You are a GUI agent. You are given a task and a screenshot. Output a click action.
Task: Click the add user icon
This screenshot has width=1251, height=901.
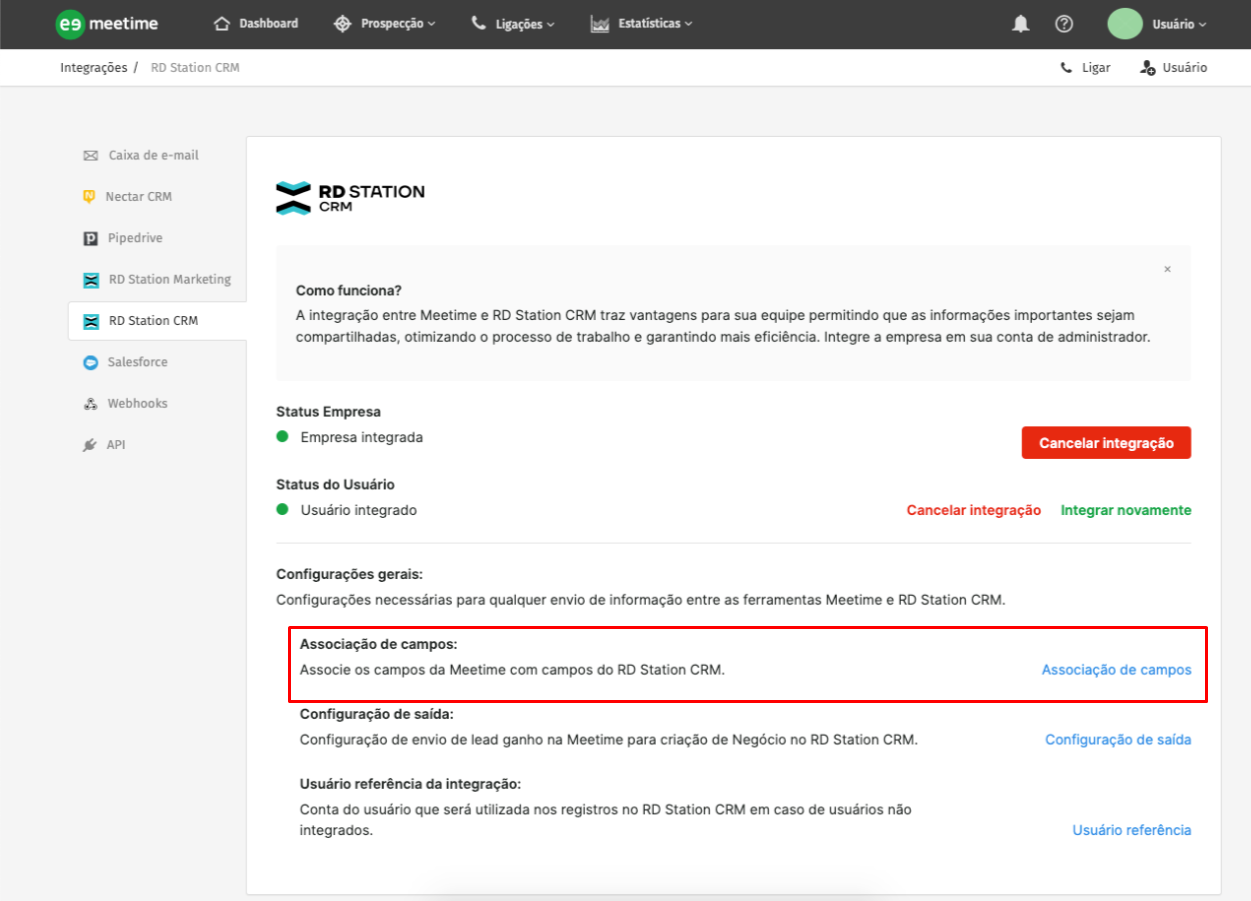click(1148, 68)
